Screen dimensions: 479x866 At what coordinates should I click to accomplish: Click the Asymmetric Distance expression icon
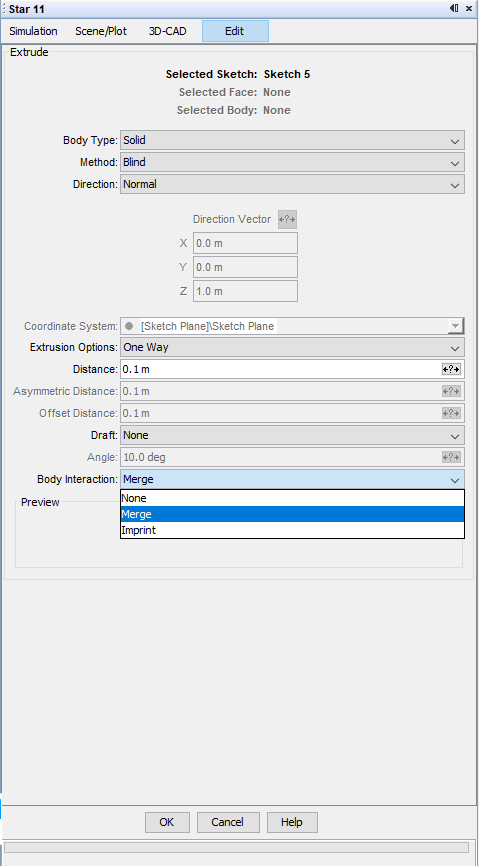451,391
